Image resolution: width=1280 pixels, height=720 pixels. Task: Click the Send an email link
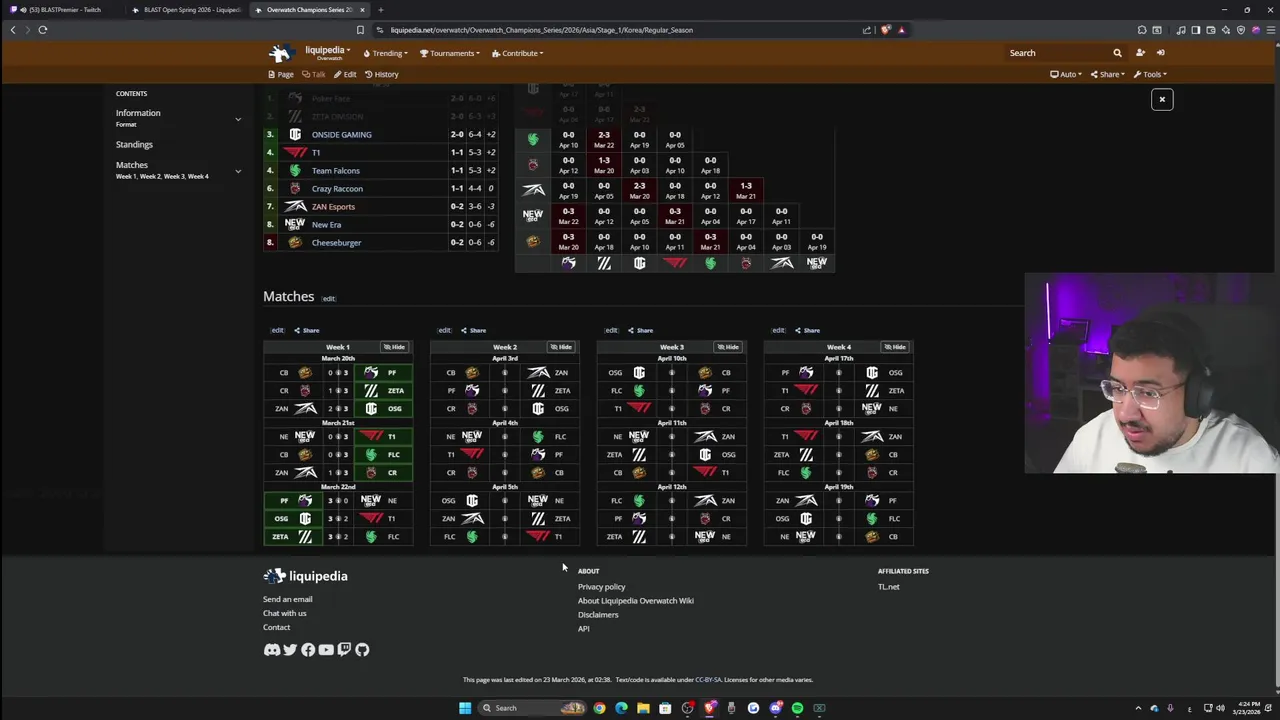pyautogui.click(x=287, y=599)
